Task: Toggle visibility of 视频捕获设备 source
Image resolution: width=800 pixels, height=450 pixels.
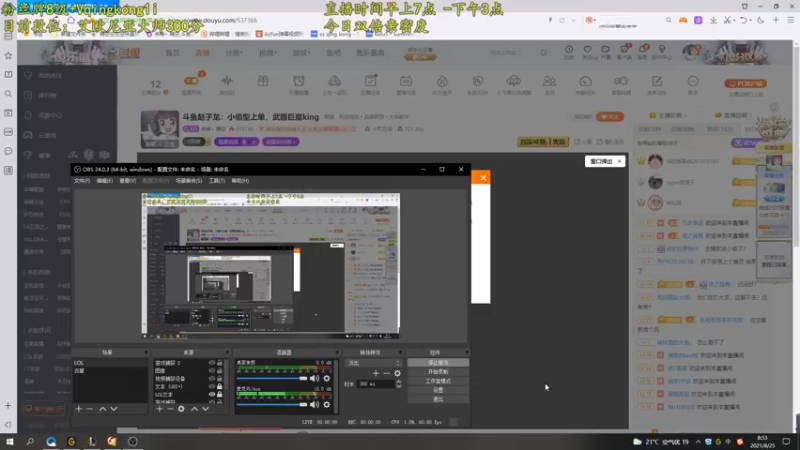Action: [x=212, y=379]
